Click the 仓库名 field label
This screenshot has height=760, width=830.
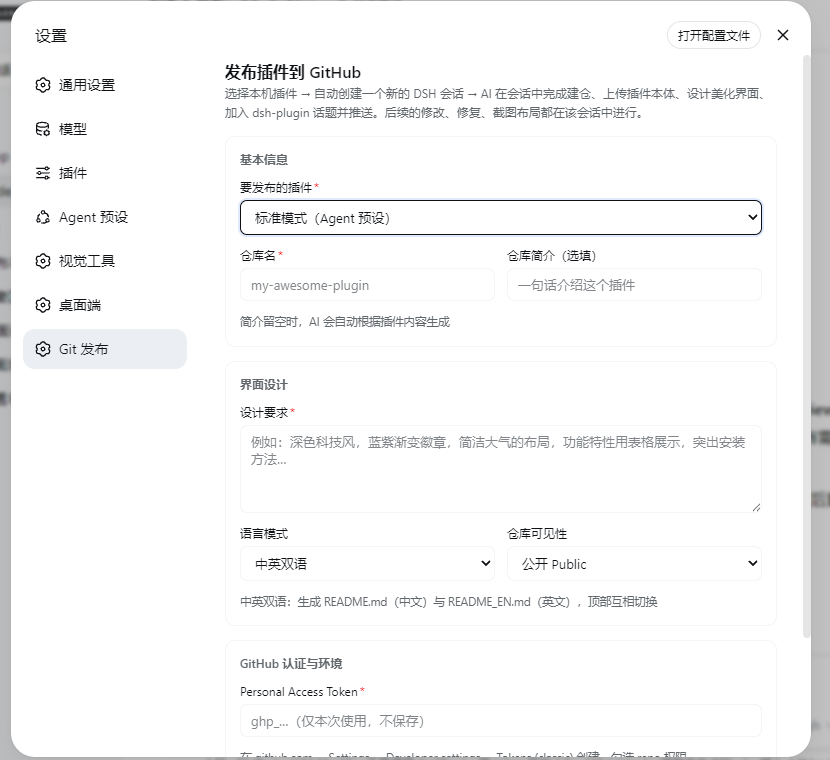click(258, 256)
